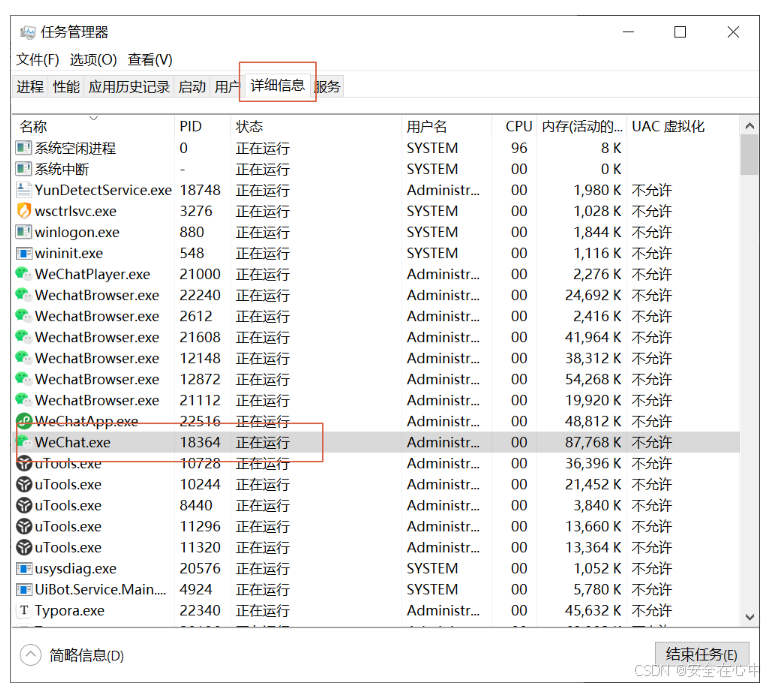Click memory value 87,768 K
Viewport: 768px width, 684px height.
[x=593, y=442]
